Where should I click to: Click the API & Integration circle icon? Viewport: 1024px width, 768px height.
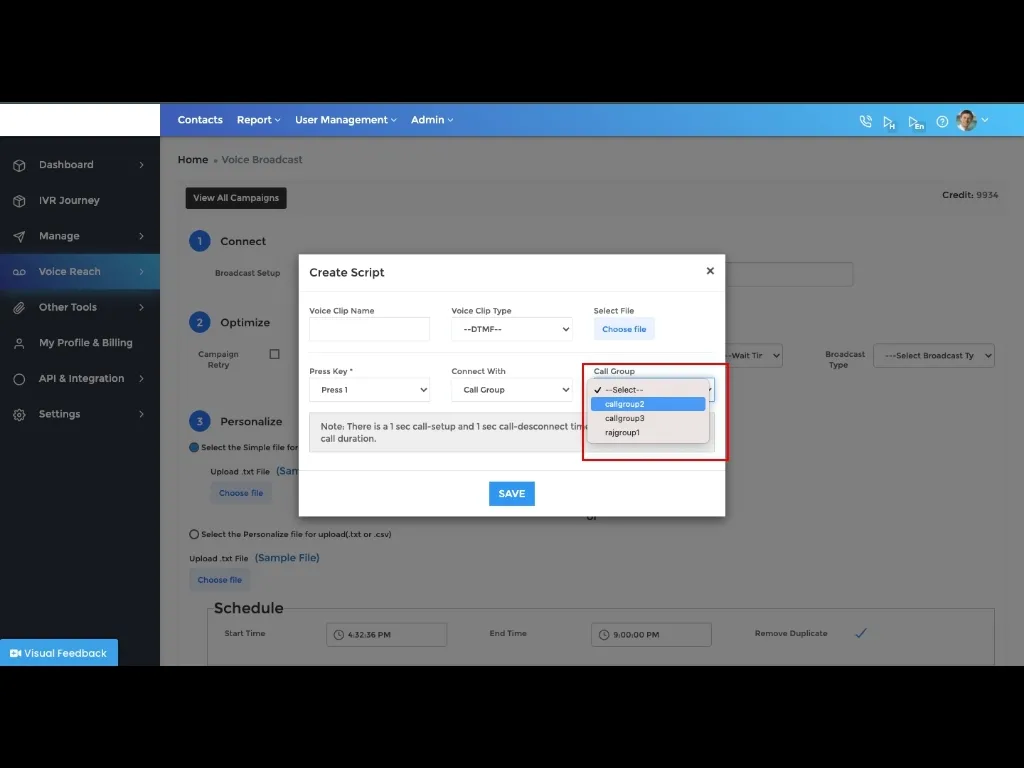click(20, 379)
